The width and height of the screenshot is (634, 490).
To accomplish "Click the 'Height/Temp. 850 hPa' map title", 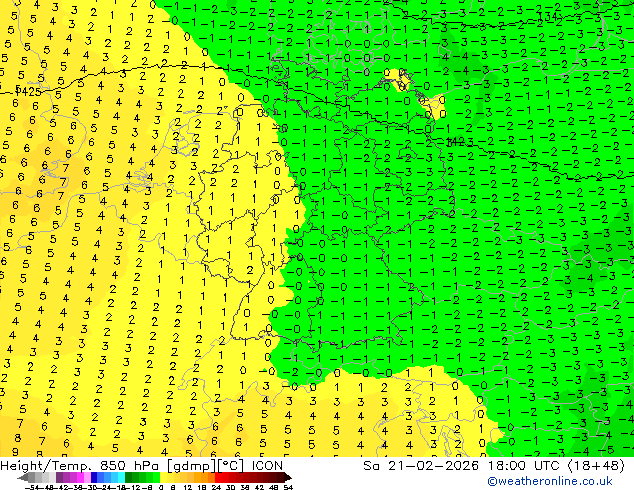I will pos(79,466).
